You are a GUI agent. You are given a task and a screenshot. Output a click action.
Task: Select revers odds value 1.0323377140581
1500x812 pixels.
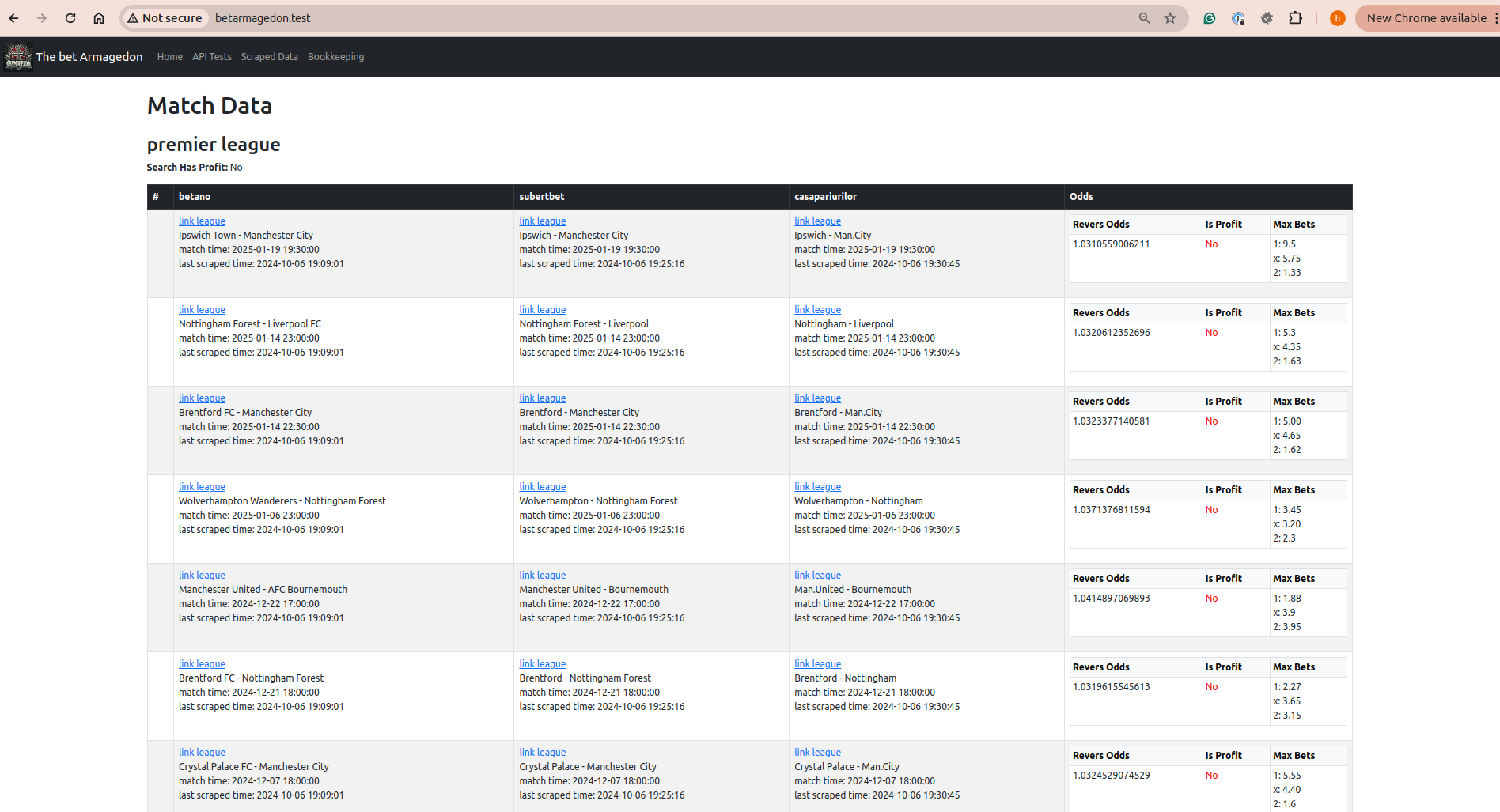tap(1112, 421)
